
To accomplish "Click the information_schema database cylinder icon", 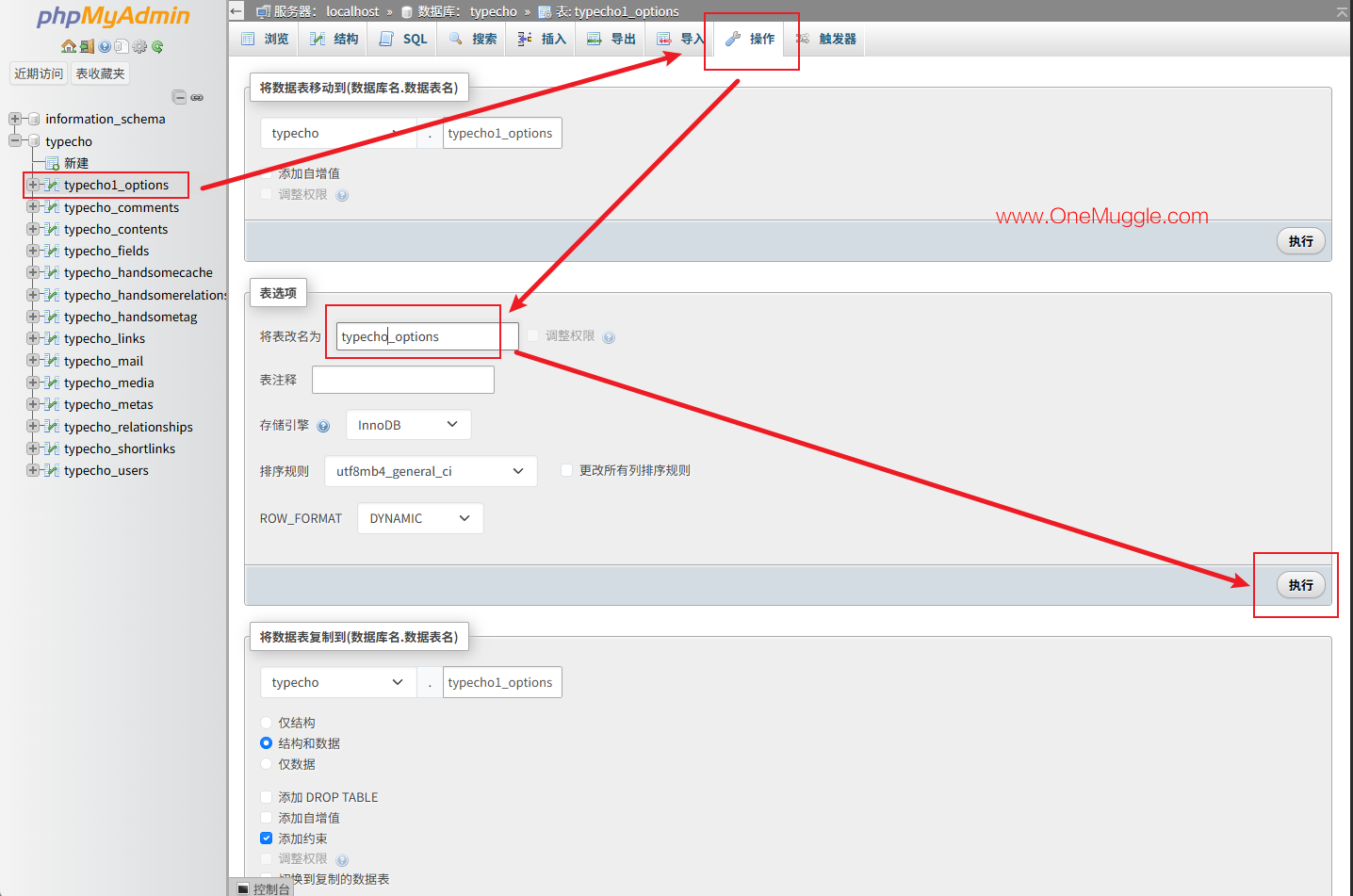I will [34, 119].
